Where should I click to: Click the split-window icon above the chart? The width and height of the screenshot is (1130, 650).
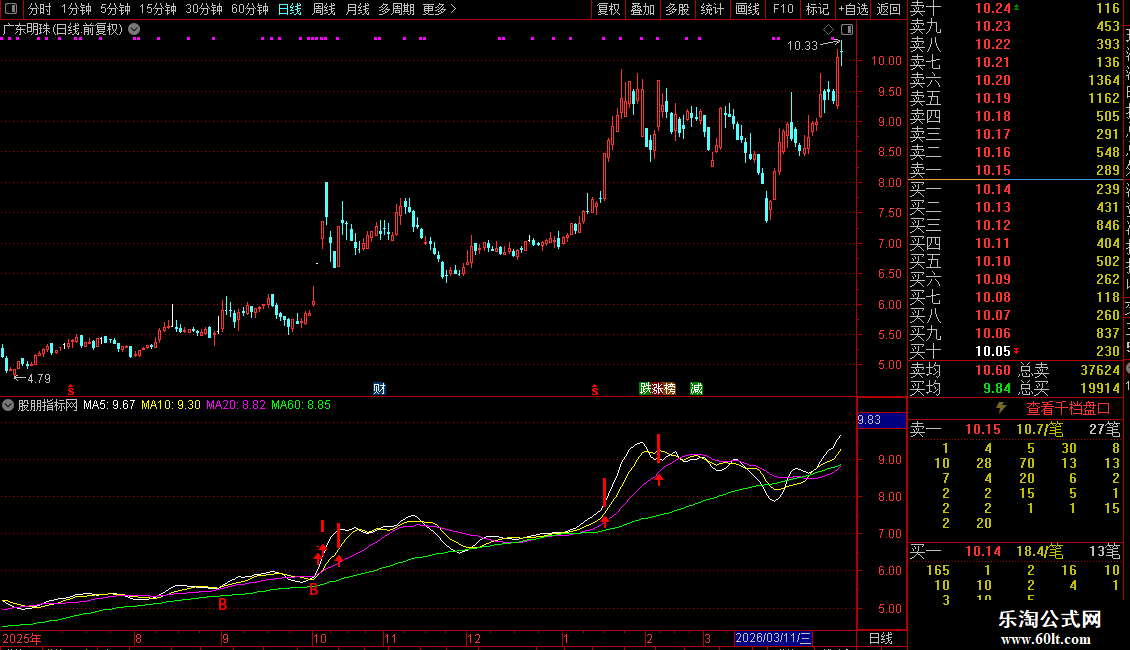[847, 30]
